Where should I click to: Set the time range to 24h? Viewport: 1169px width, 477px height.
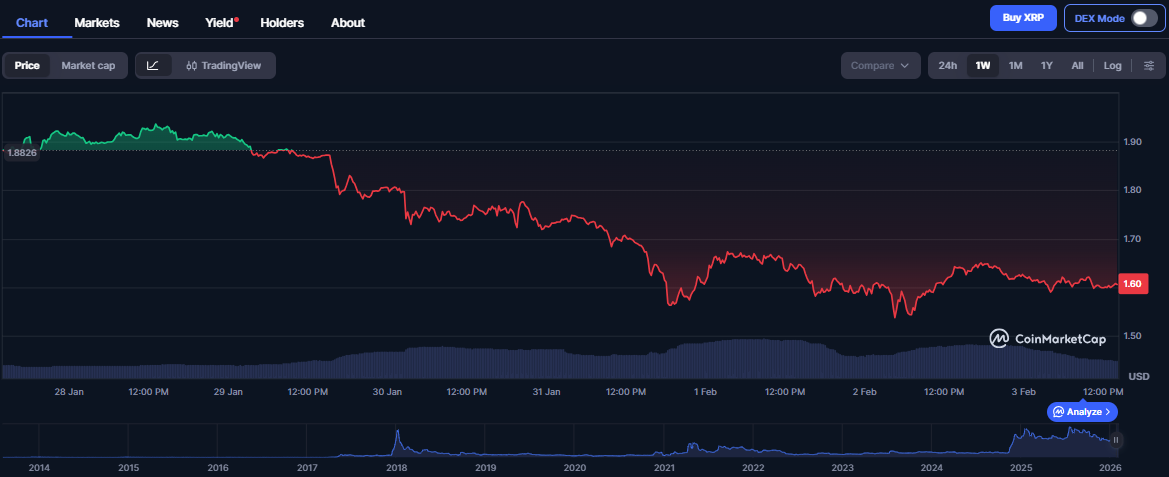click(x=947, y=66)
